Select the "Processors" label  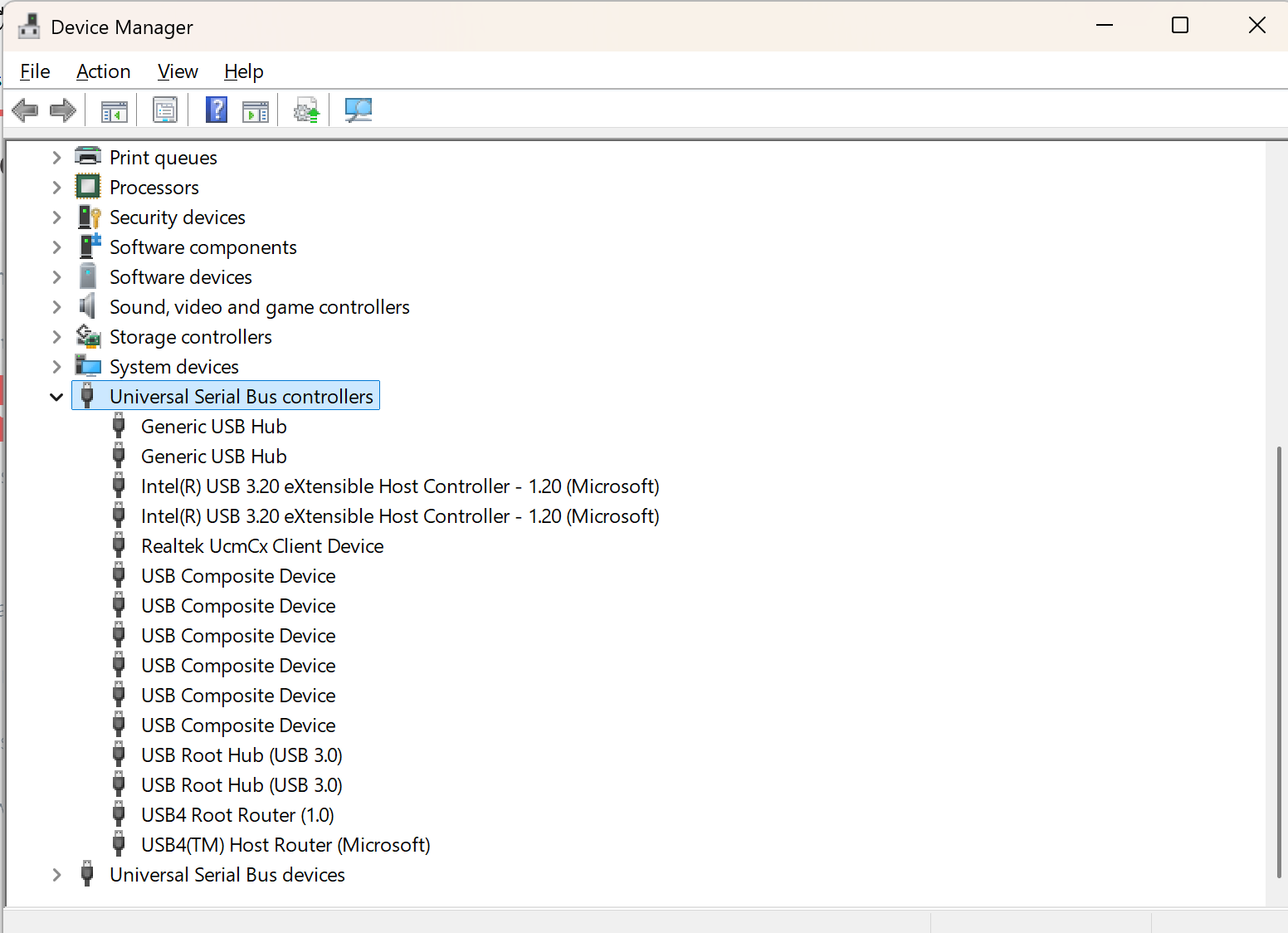tap(154, 188)
